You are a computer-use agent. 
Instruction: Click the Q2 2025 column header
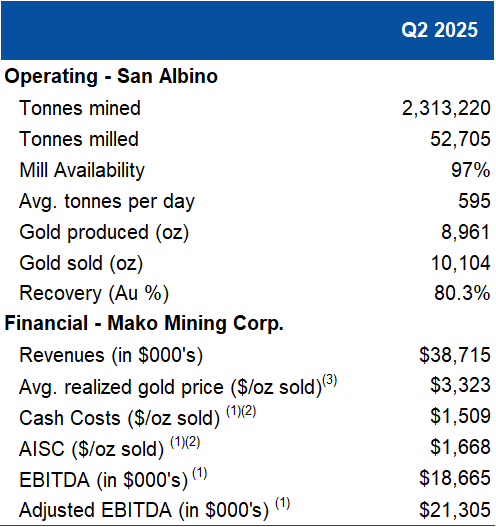pos(439,30)
